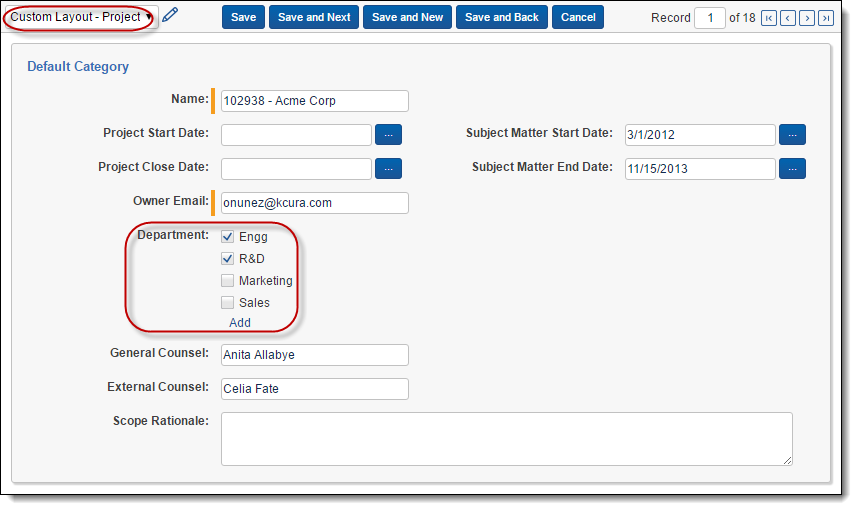Click the Cancel button
Image resolution: width=857 pixels, height=510 pixels.
[578, 17]
